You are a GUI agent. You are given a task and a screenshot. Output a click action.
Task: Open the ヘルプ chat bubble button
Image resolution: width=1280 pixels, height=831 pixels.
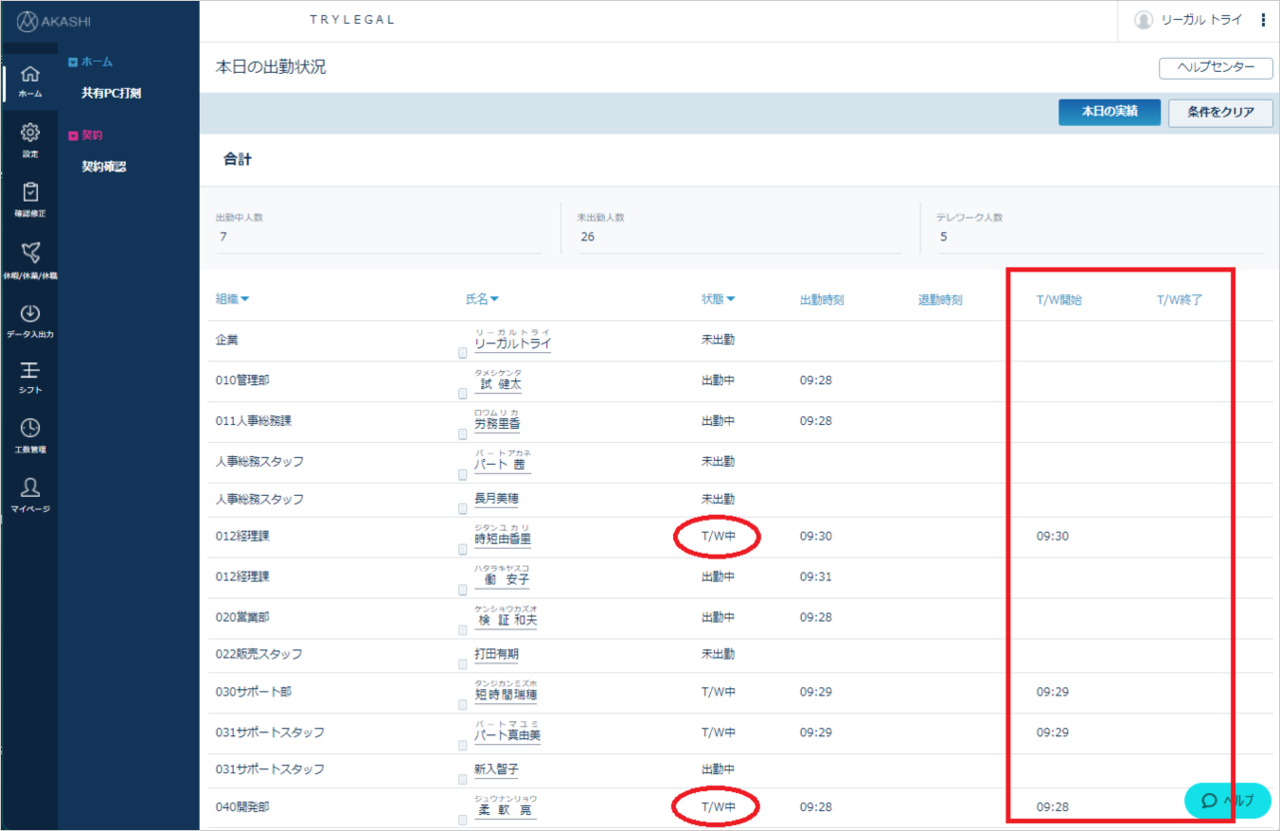(1227, 800)
